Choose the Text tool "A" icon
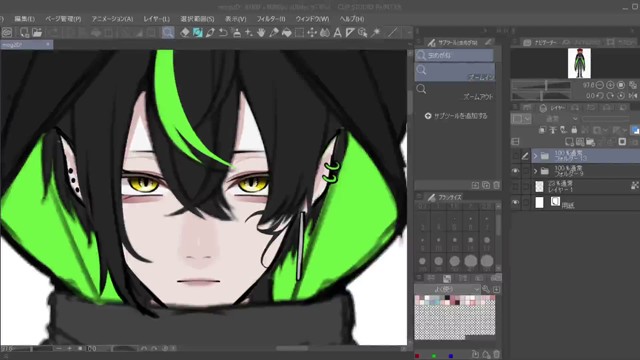The height and width of the screenshot is (360, 640). coord(338,33)
